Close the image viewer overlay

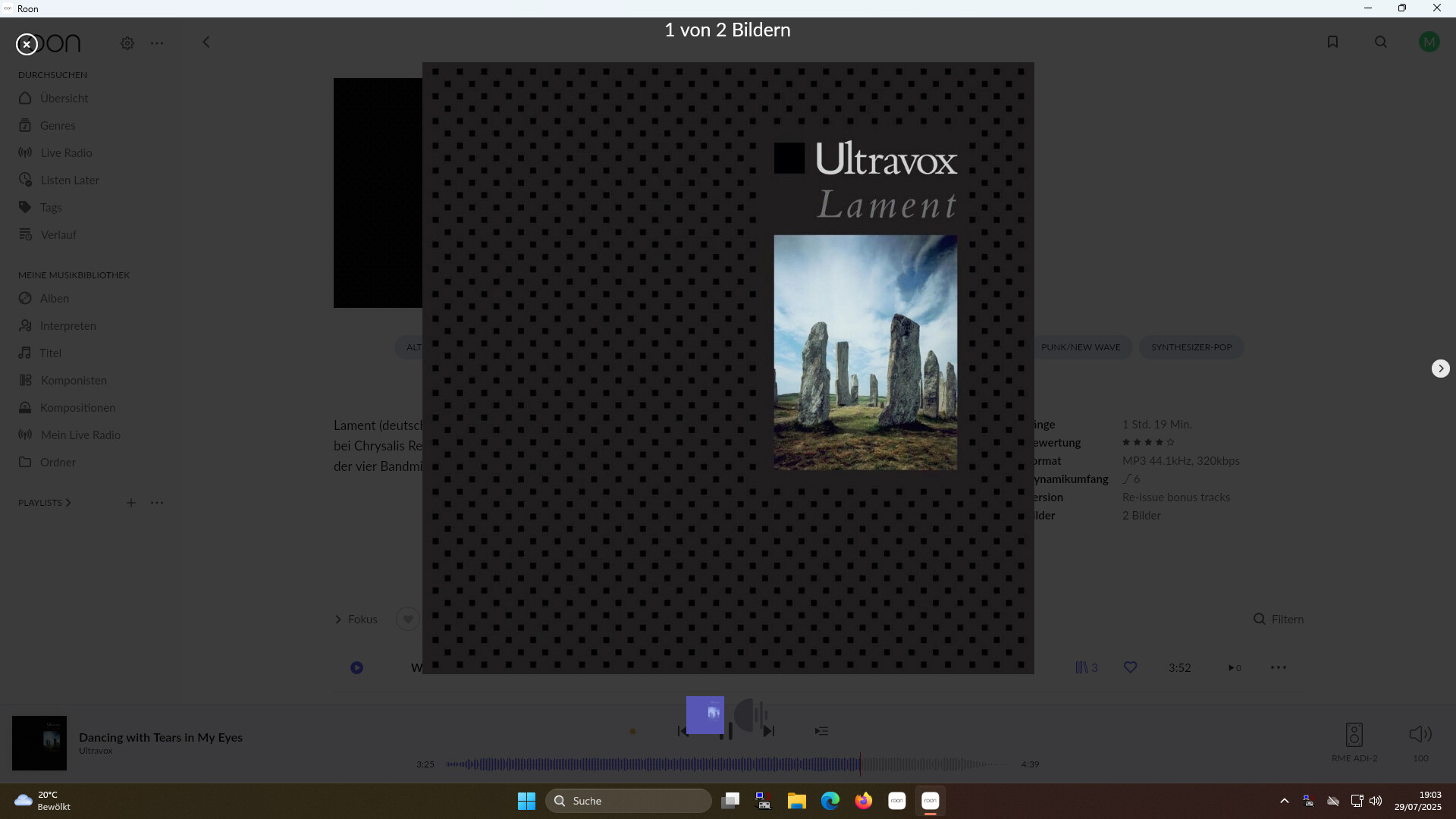coord(27,45)
